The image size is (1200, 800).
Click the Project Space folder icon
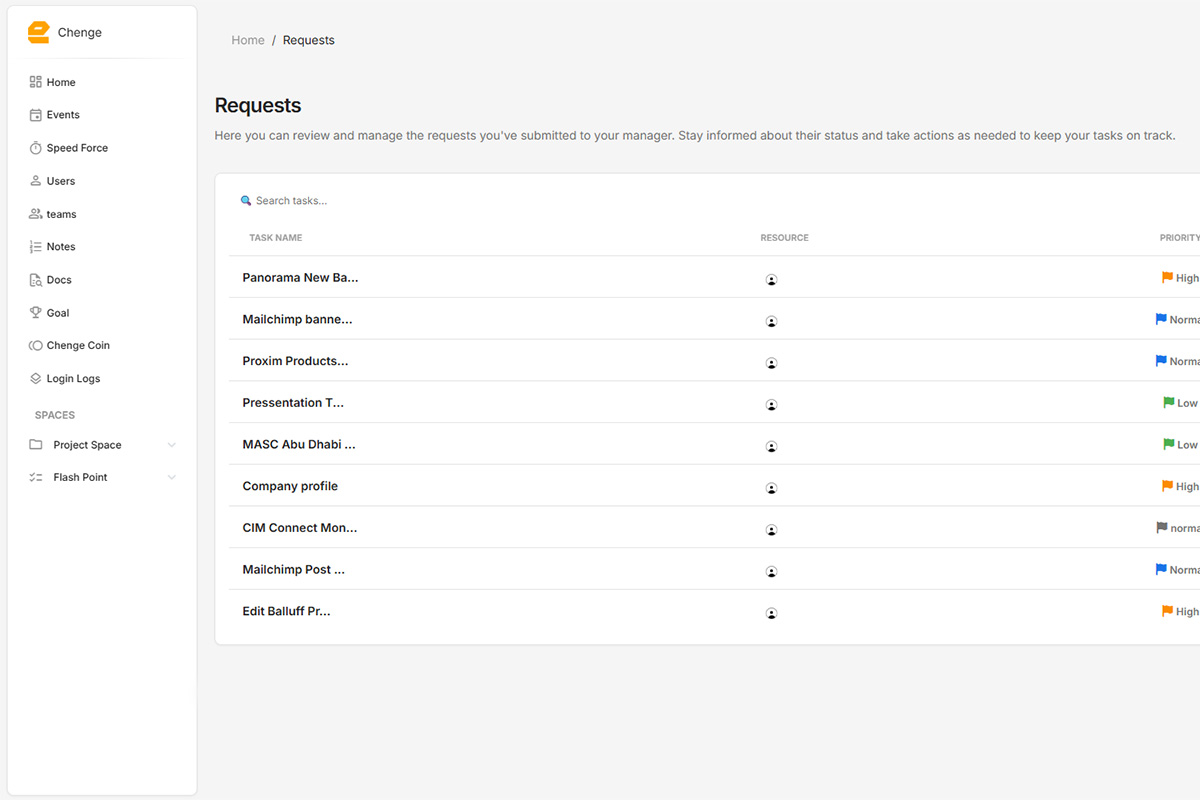pos(36,445)
